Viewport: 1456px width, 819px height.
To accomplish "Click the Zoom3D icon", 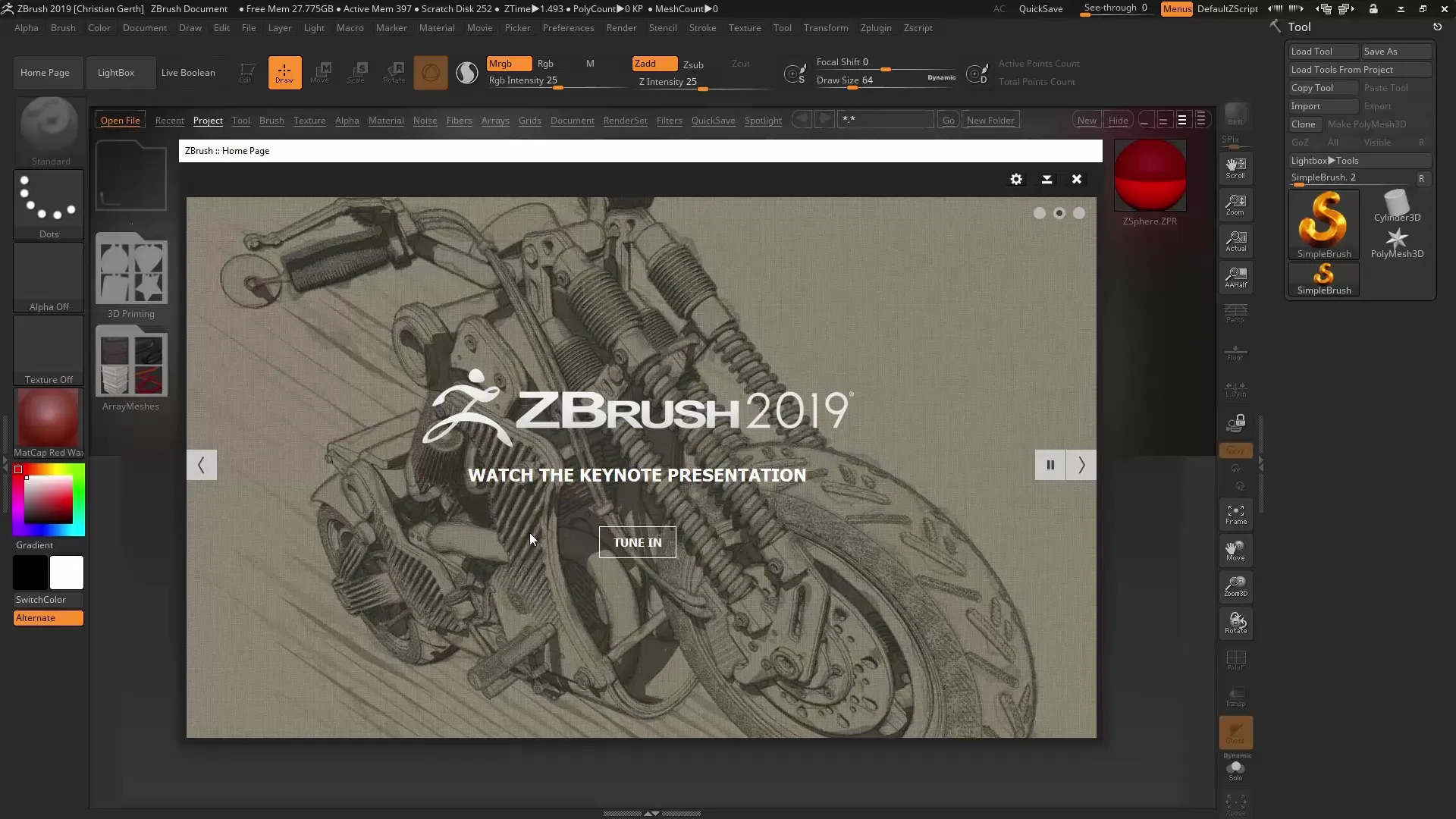I will click(1235, 586).
